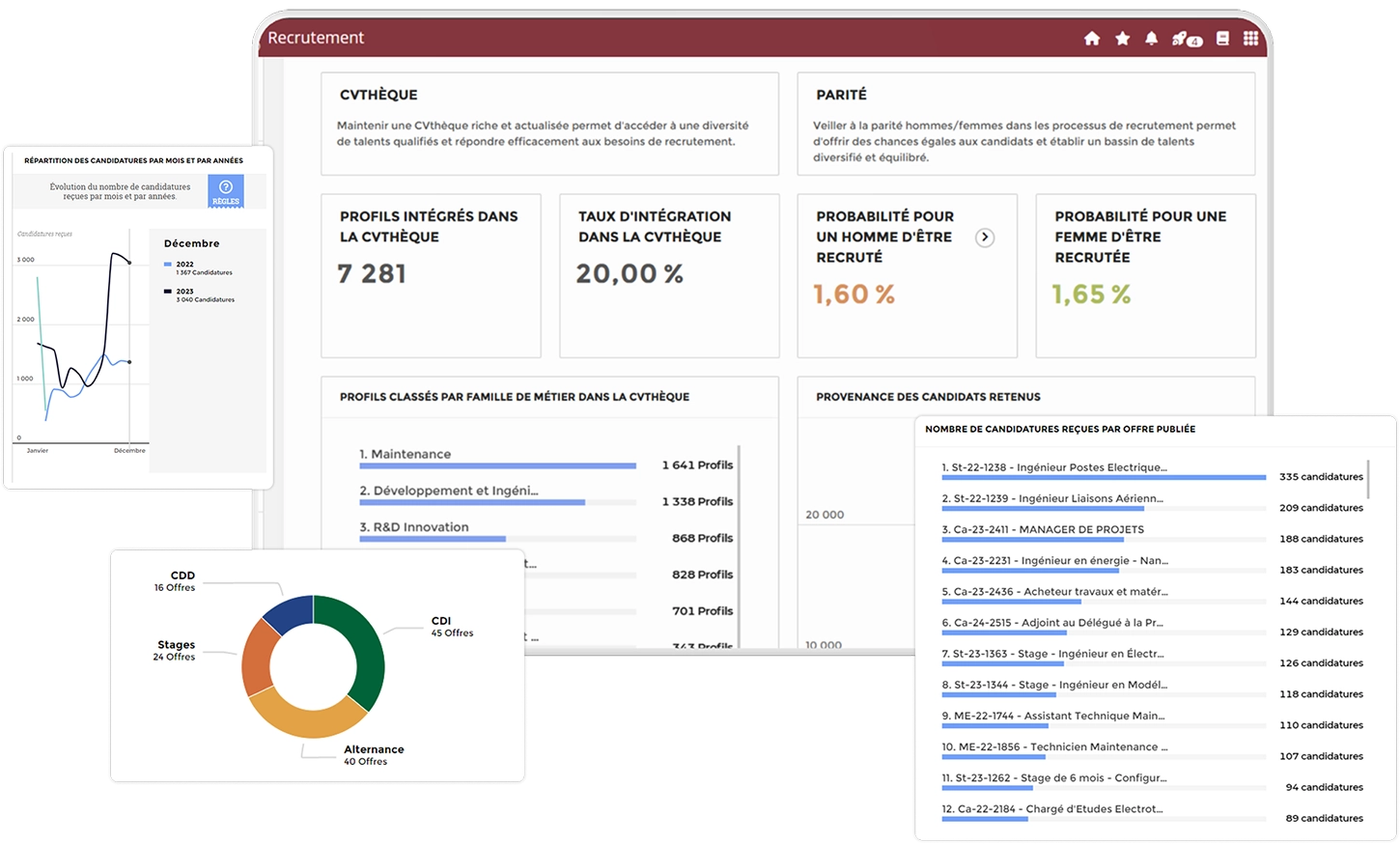Screen dimensions: 1400x844
Task: Click the Règles question mark icon
Action: [x=226, y=189]
